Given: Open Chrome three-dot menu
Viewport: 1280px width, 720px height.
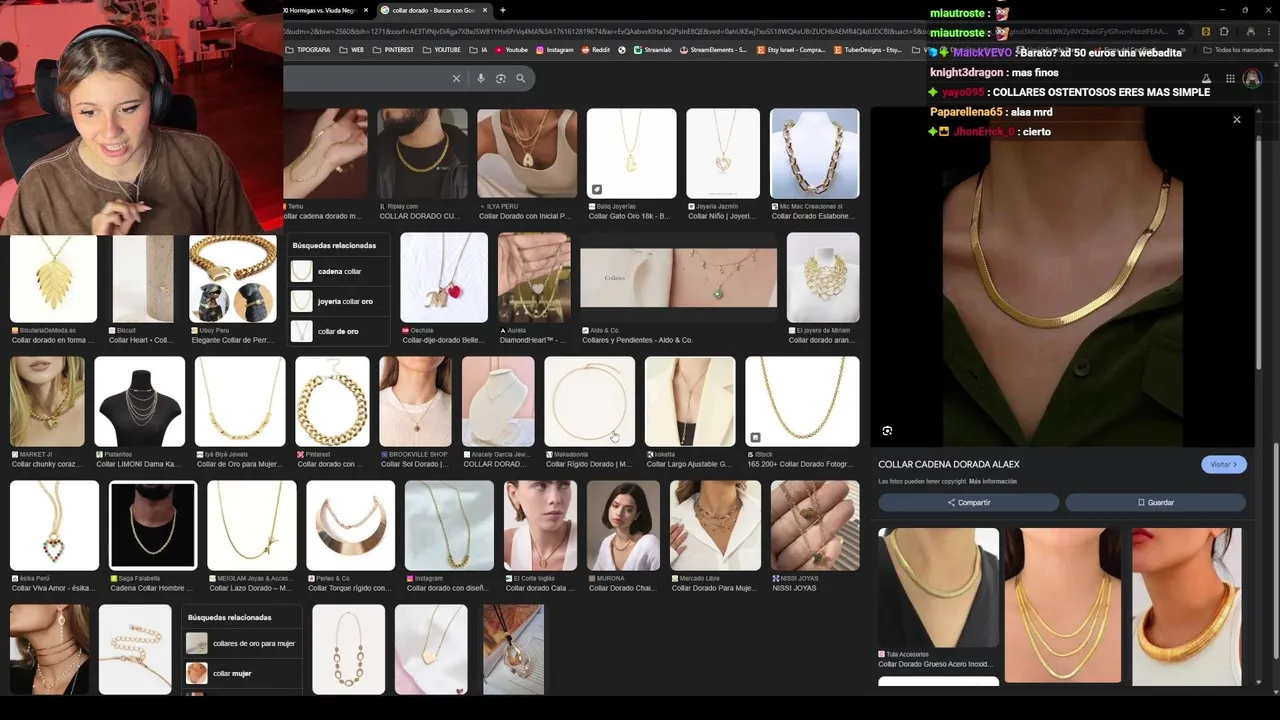Looking at the screenshot, I should click(x=1267, y=32).
